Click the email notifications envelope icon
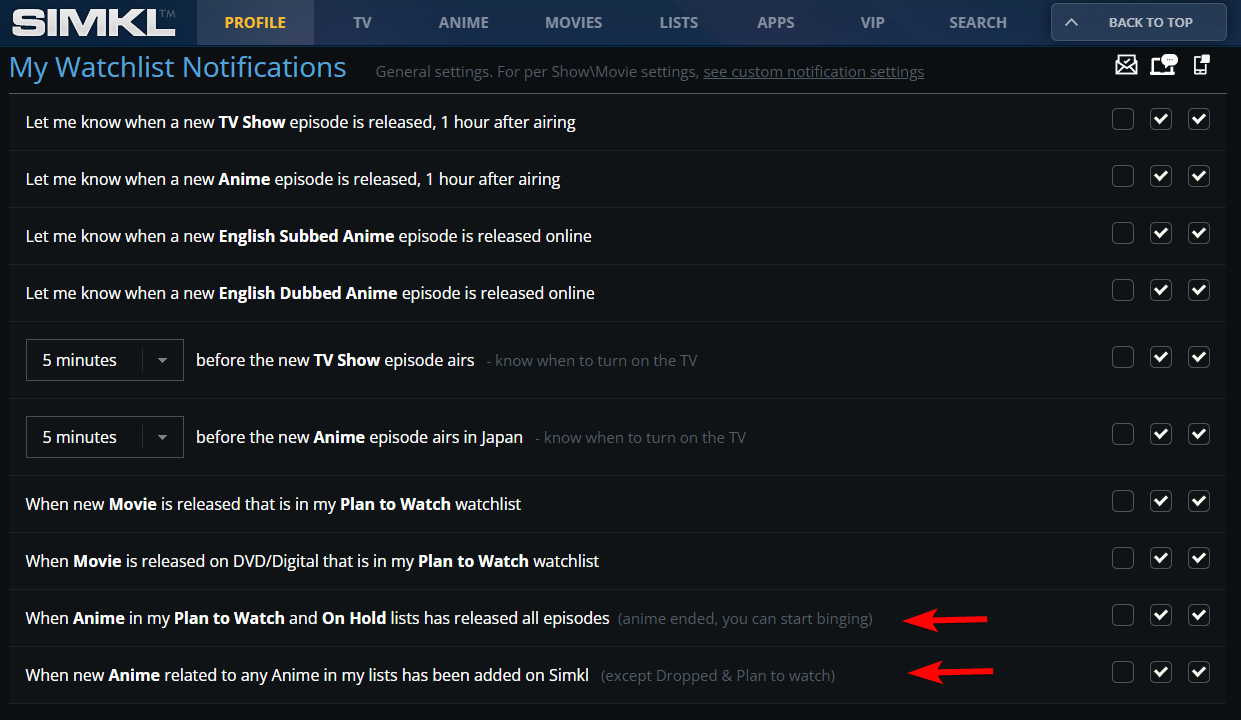Viewport: 1241px width, 720px height. click(1126, 66)
